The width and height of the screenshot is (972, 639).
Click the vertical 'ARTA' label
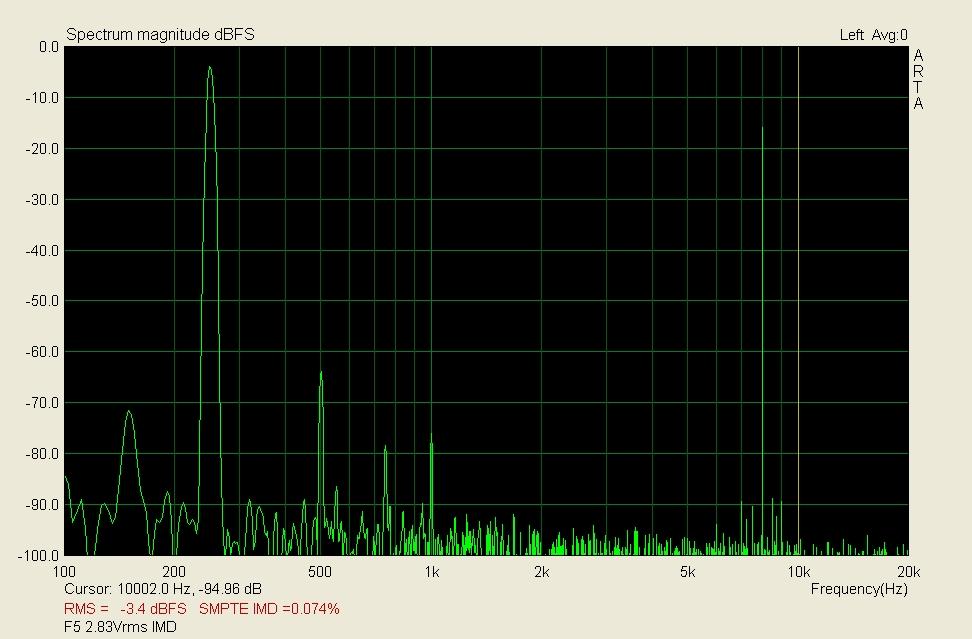918,80
